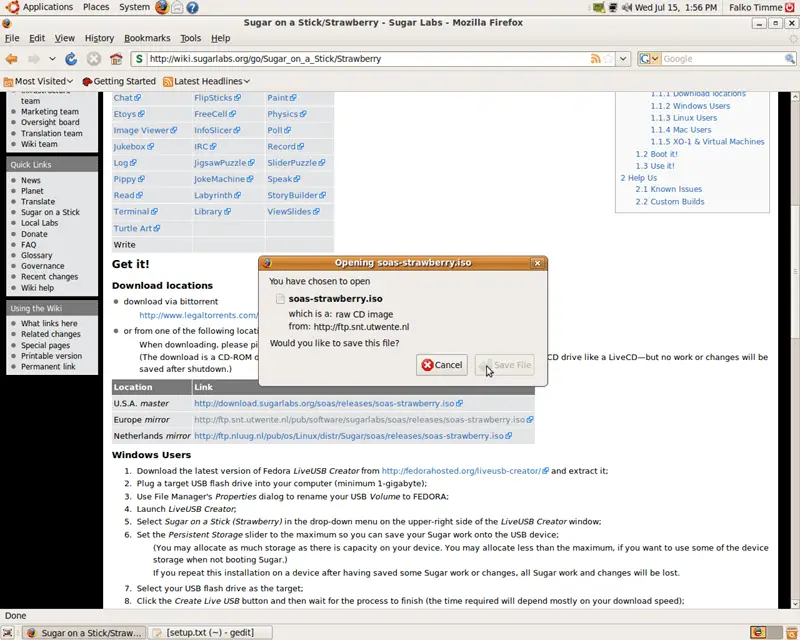
Task: Open the History menu
Action: pos(99,38)
